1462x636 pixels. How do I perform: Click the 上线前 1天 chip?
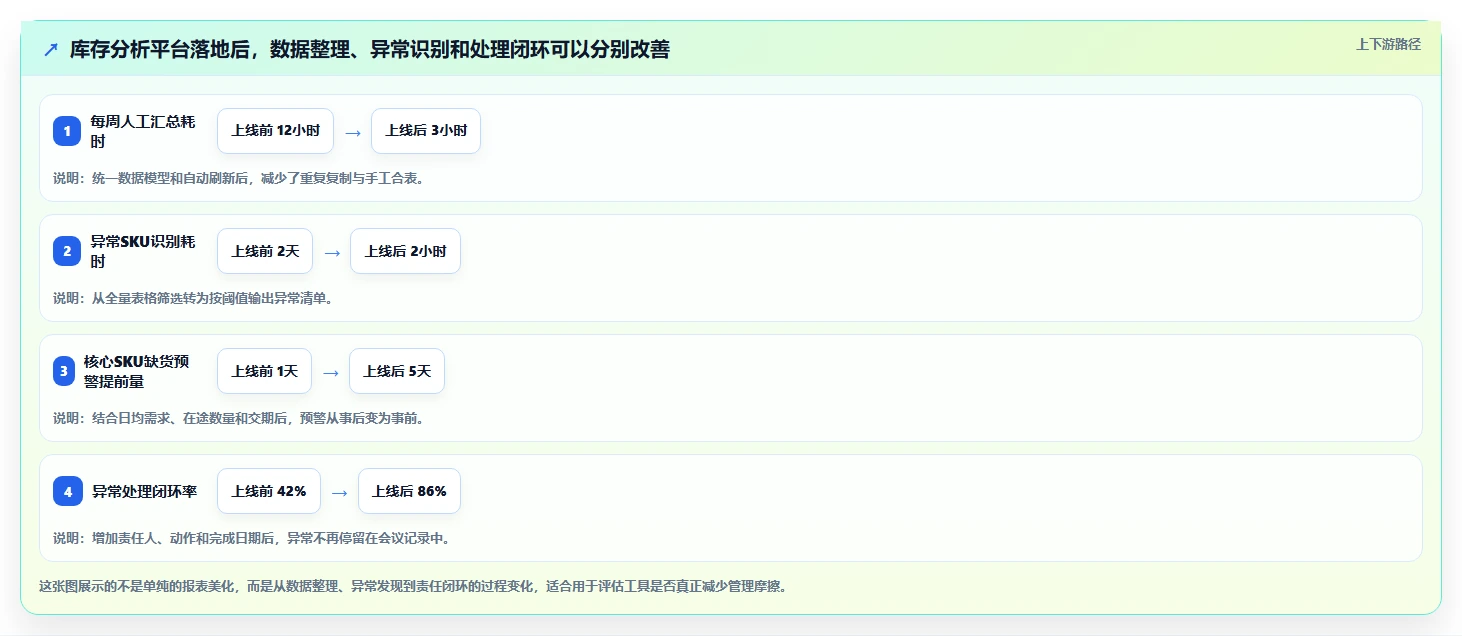tap(264, 371)
